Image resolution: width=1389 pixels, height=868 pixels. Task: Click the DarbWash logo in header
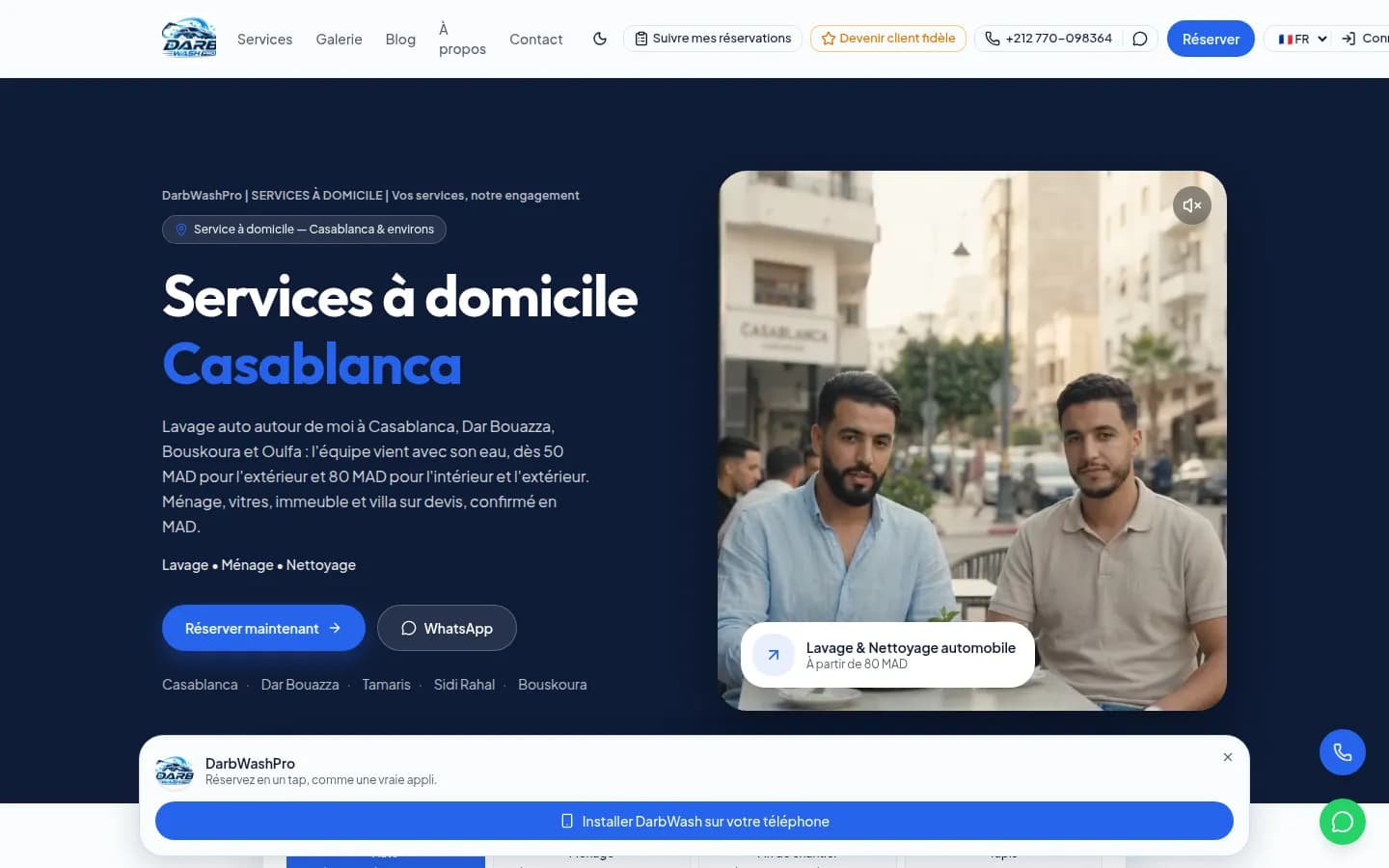pos(189,39)
